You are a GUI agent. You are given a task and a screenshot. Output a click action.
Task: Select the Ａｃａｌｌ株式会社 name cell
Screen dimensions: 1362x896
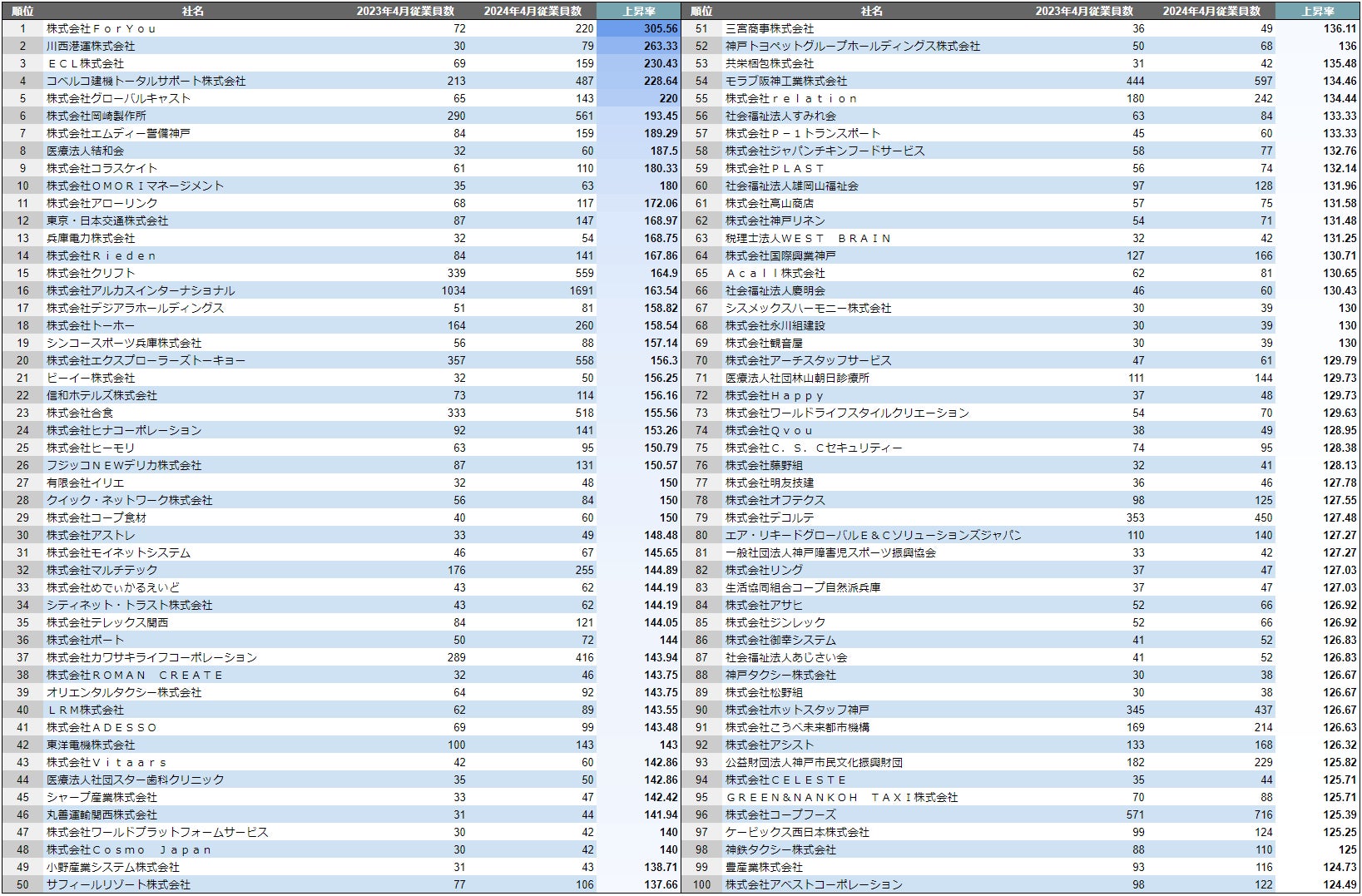pyautogui.click(x=775, y=273)
